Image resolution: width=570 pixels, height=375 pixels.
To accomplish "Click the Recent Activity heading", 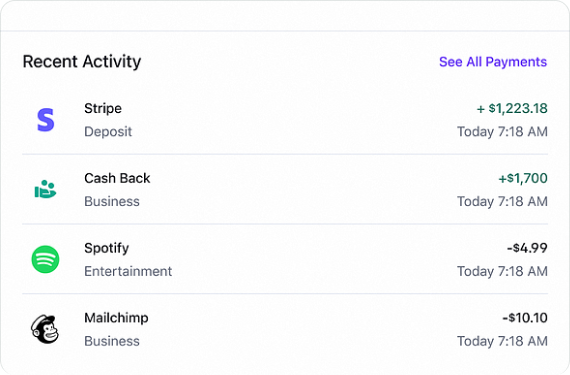I will coord(82,61).
